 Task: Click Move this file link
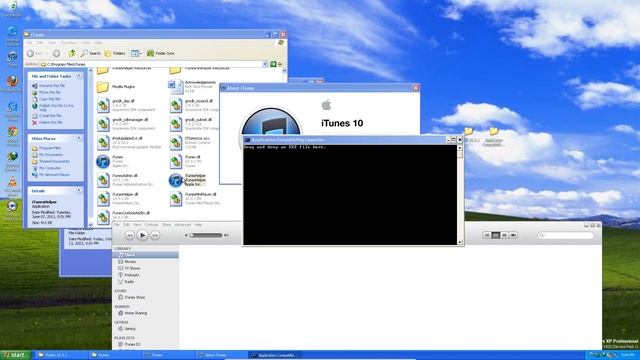pos(47,92)
